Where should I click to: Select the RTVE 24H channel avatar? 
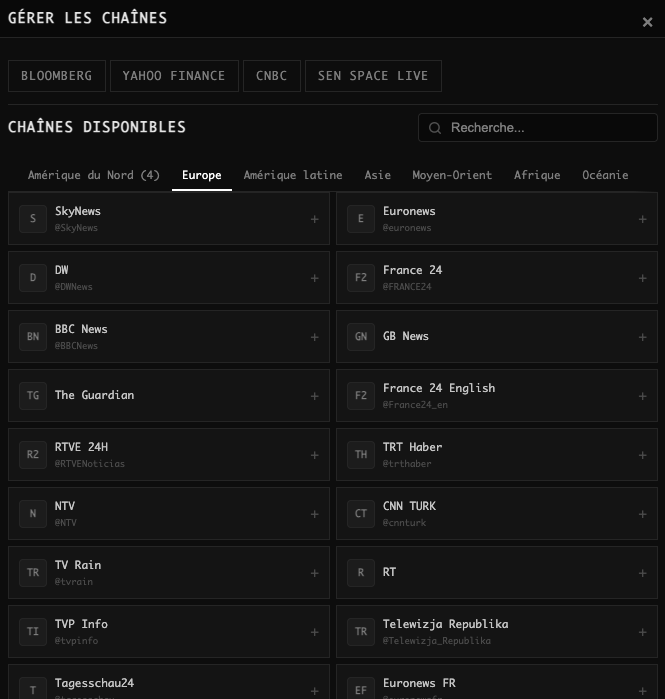(x=33, y=455)
